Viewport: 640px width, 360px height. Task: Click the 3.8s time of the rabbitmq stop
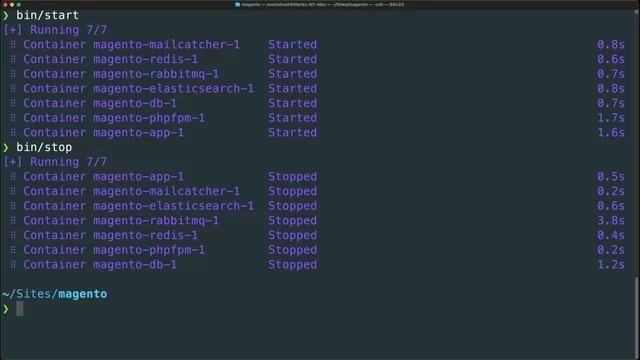(611, 221)
